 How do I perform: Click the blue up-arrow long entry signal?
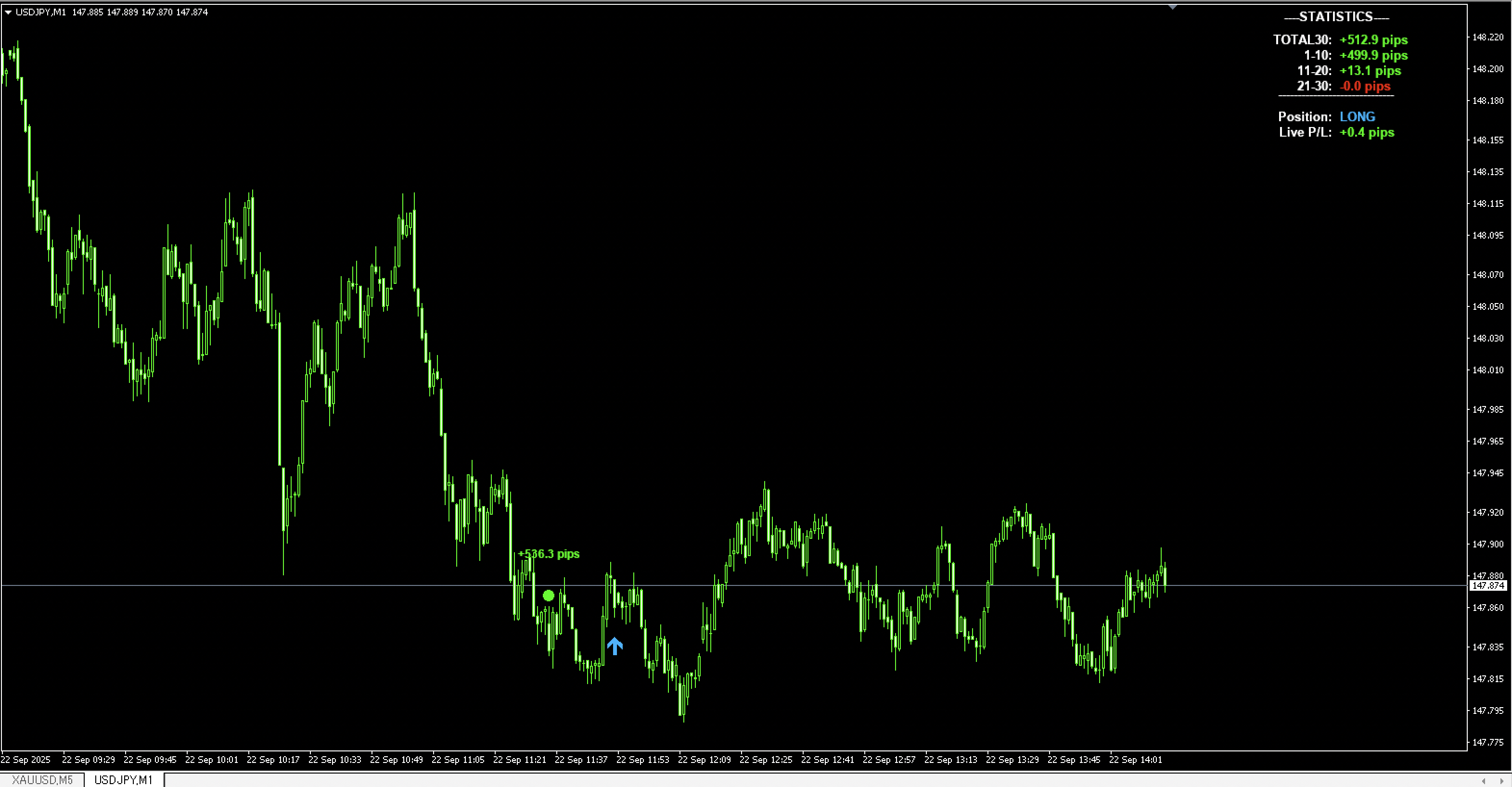pyautogui.click(x=615, y=646)
